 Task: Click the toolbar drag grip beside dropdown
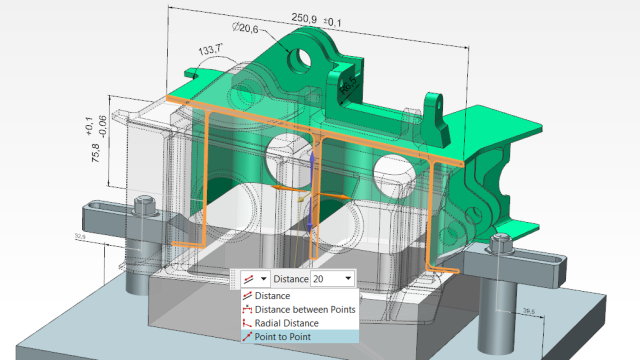click(234, 279)
